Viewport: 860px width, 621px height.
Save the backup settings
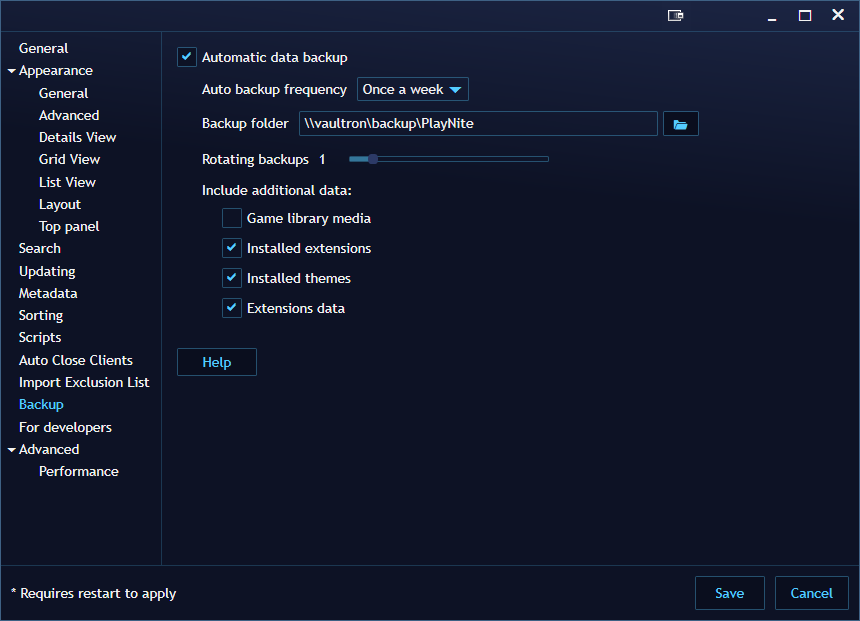pyautogui.click(x=729, y=592)
